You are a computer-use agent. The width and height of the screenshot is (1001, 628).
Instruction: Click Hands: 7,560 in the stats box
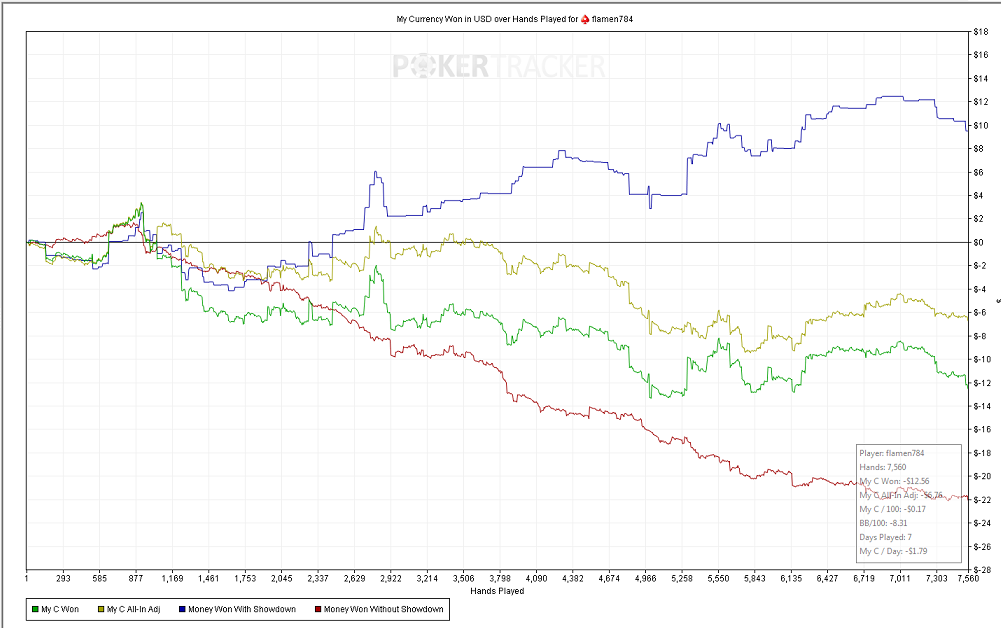[x=883, y=467]
